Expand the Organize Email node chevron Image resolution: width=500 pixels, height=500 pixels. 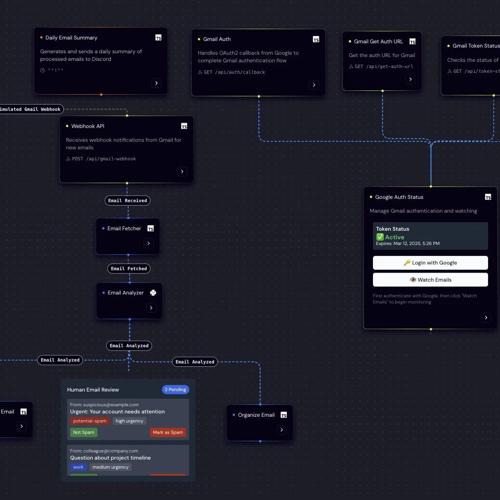(282, 430)
